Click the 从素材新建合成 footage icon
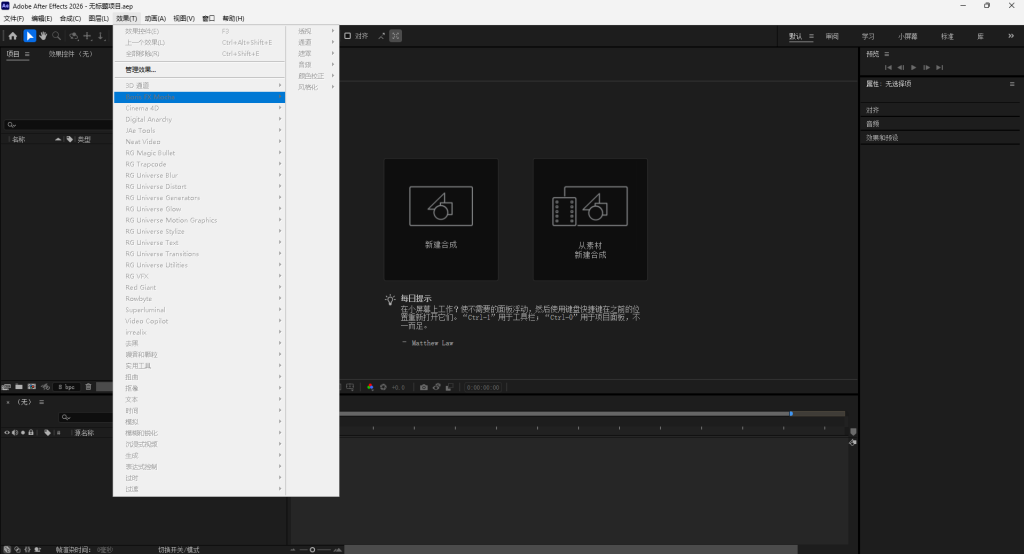 590,206
